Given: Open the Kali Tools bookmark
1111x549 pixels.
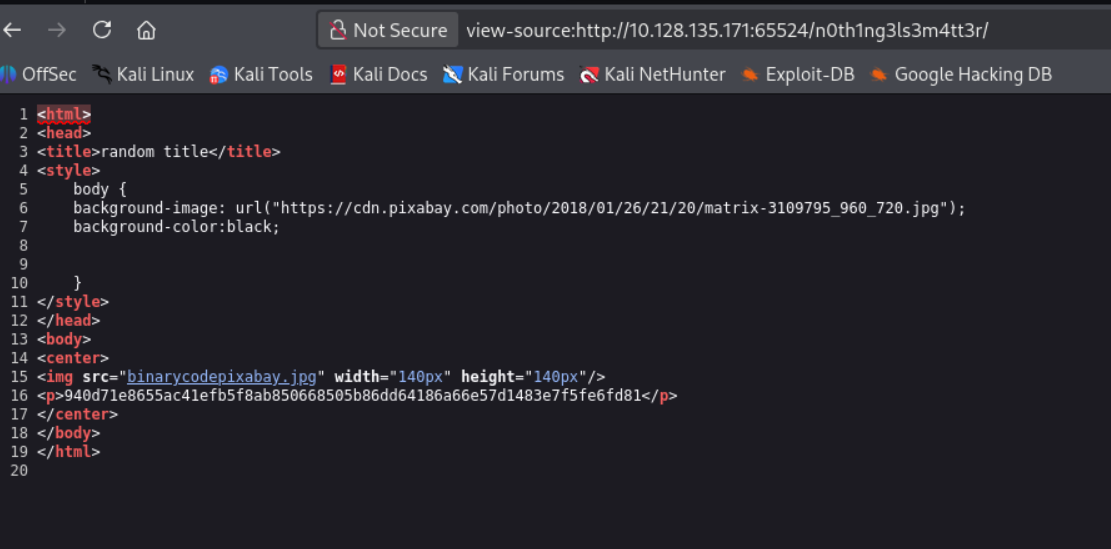Looking at the screenshot, I should coord(261,74).
